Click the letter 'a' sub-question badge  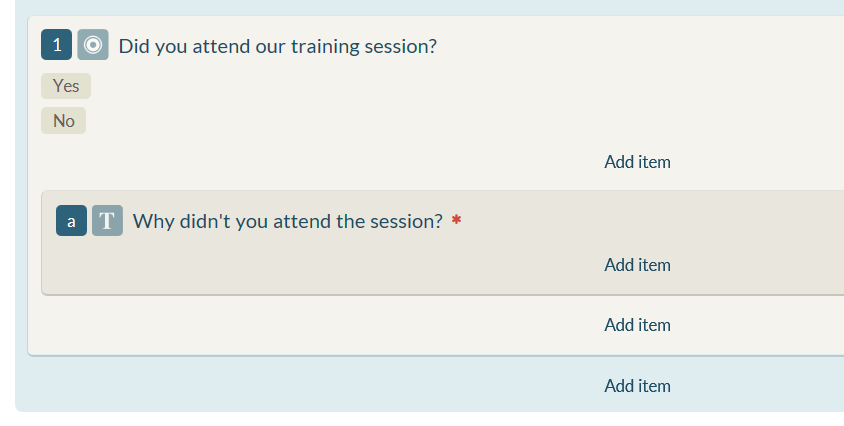tap(71, 221)
